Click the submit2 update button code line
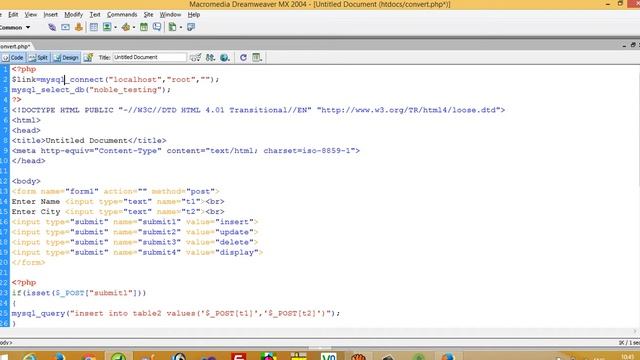 pos(135,232)
